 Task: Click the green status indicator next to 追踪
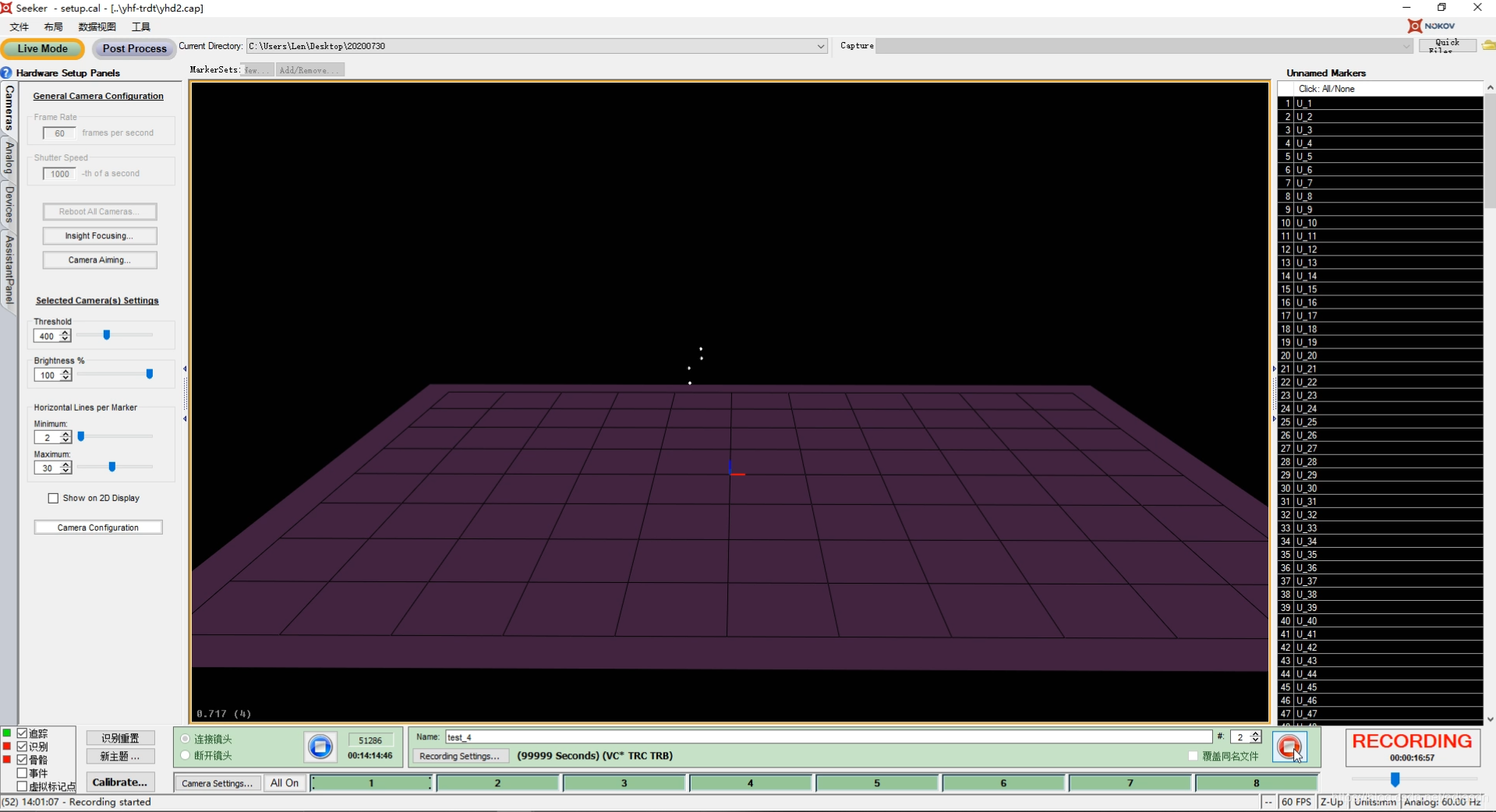(x=6, y=733)
